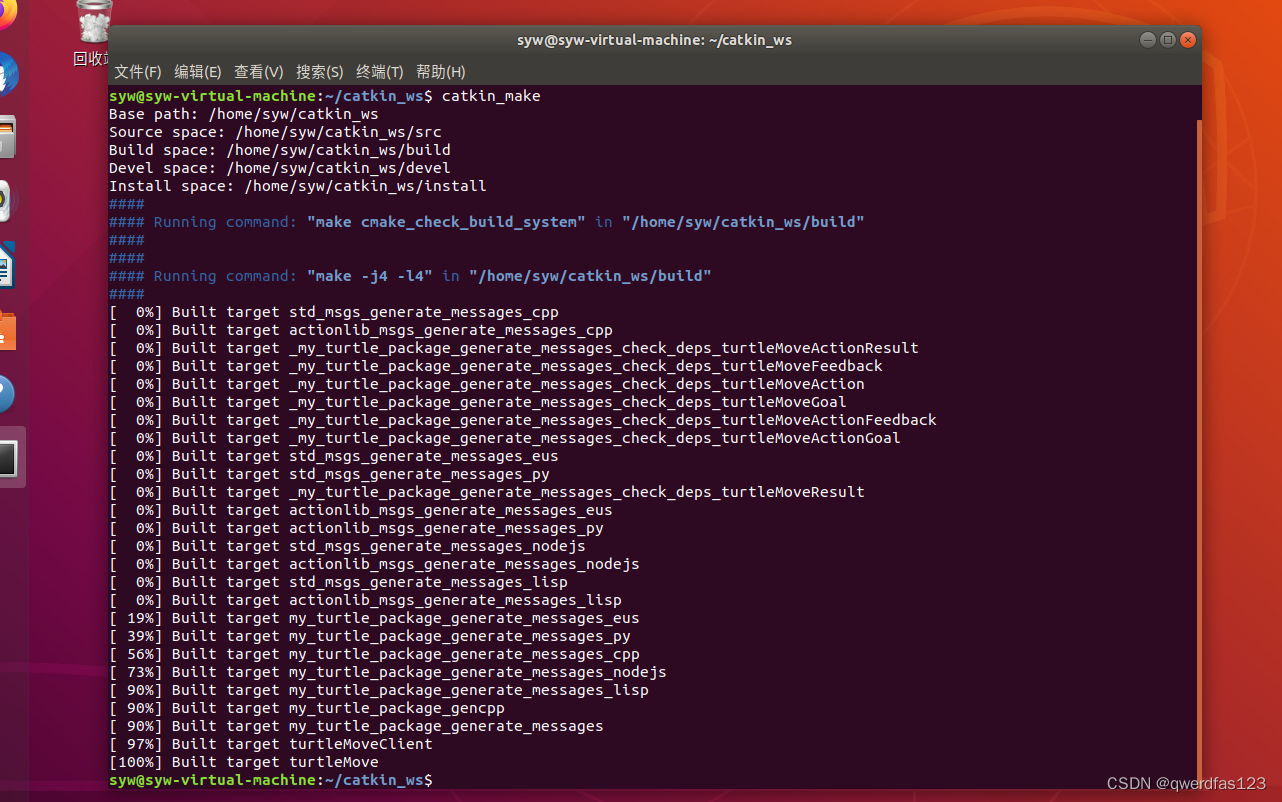
Task: Click 'Install space' output line
Action: point(298,186)
